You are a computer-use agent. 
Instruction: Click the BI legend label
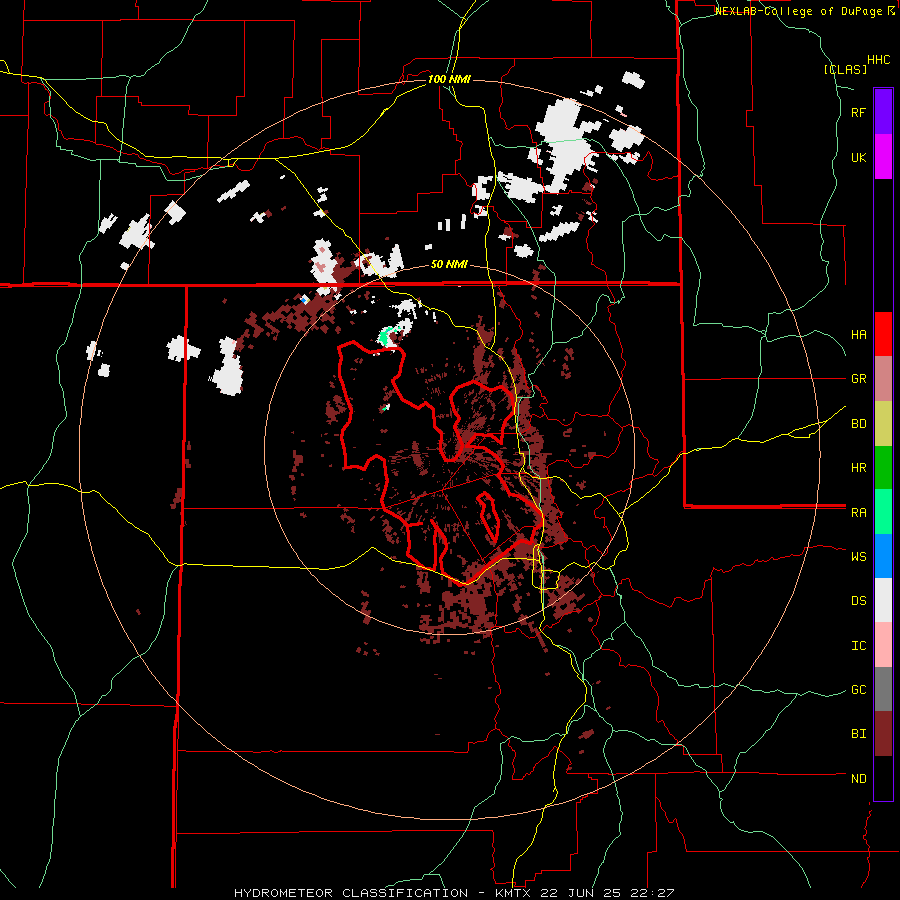tap(858, 734)
